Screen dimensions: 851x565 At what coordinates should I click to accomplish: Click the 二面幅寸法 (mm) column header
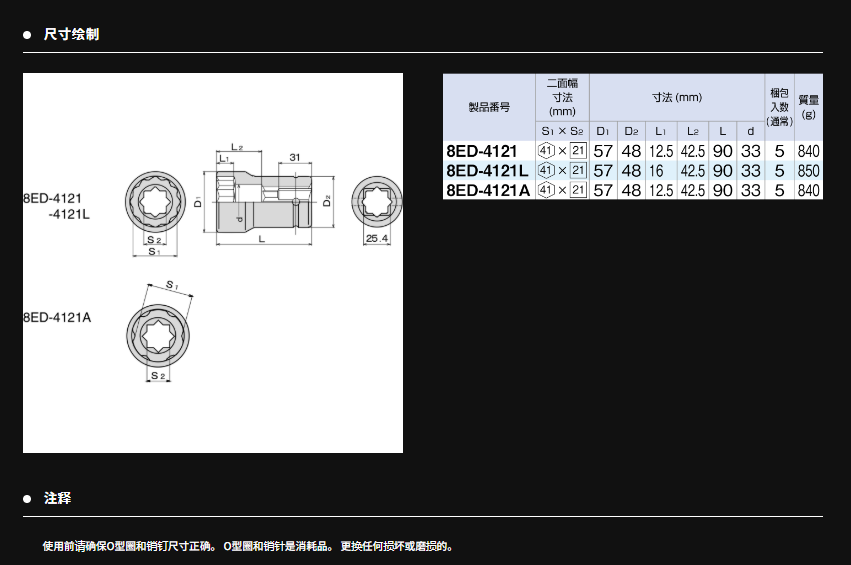561,97
